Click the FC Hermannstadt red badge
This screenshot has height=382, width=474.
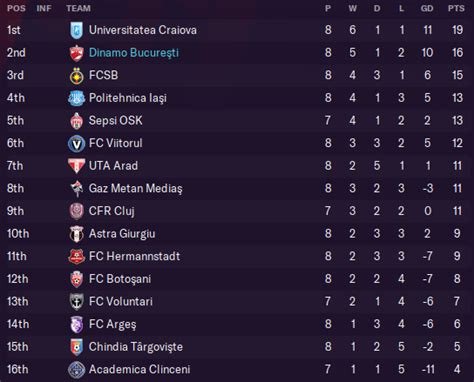point(76,257)
